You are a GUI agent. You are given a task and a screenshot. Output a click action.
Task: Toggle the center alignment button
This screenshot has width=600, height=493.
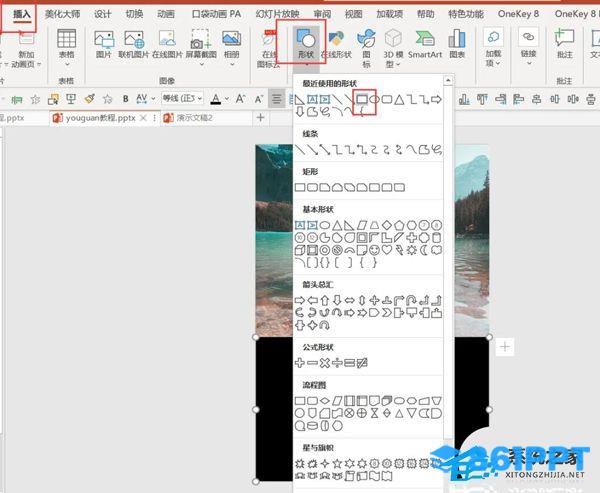[277, 99]
